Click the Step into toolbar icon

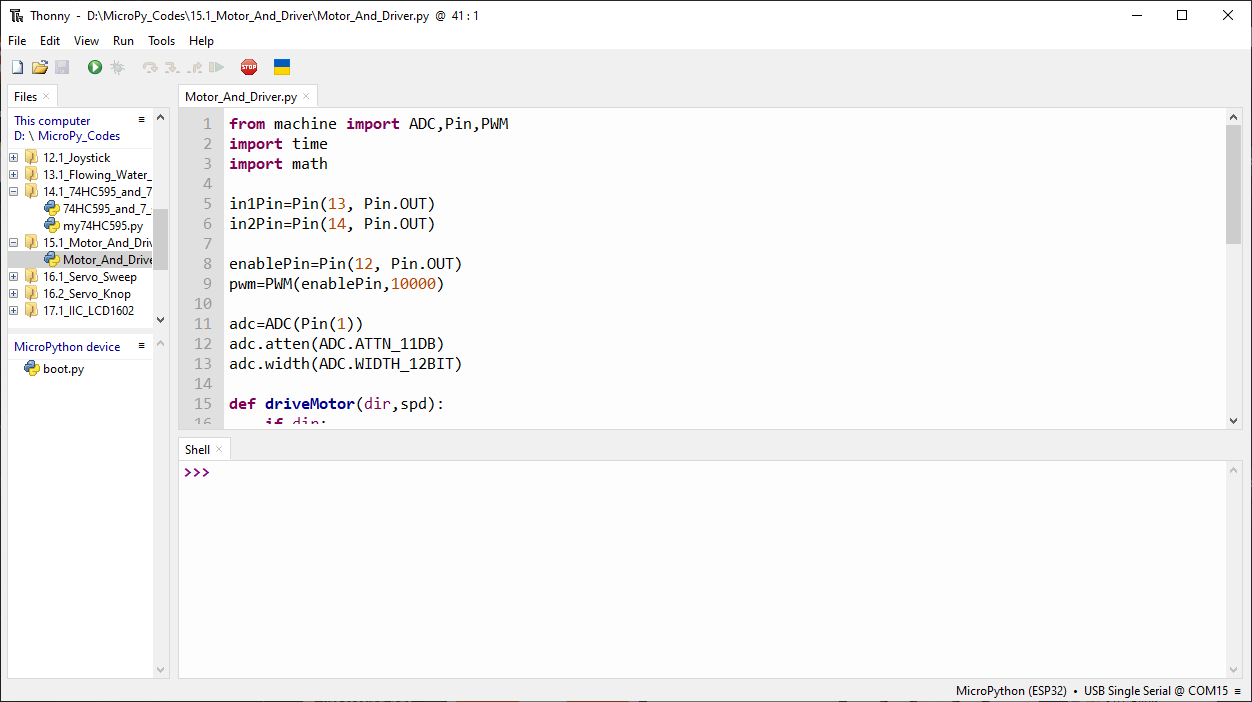pos(172,67)
